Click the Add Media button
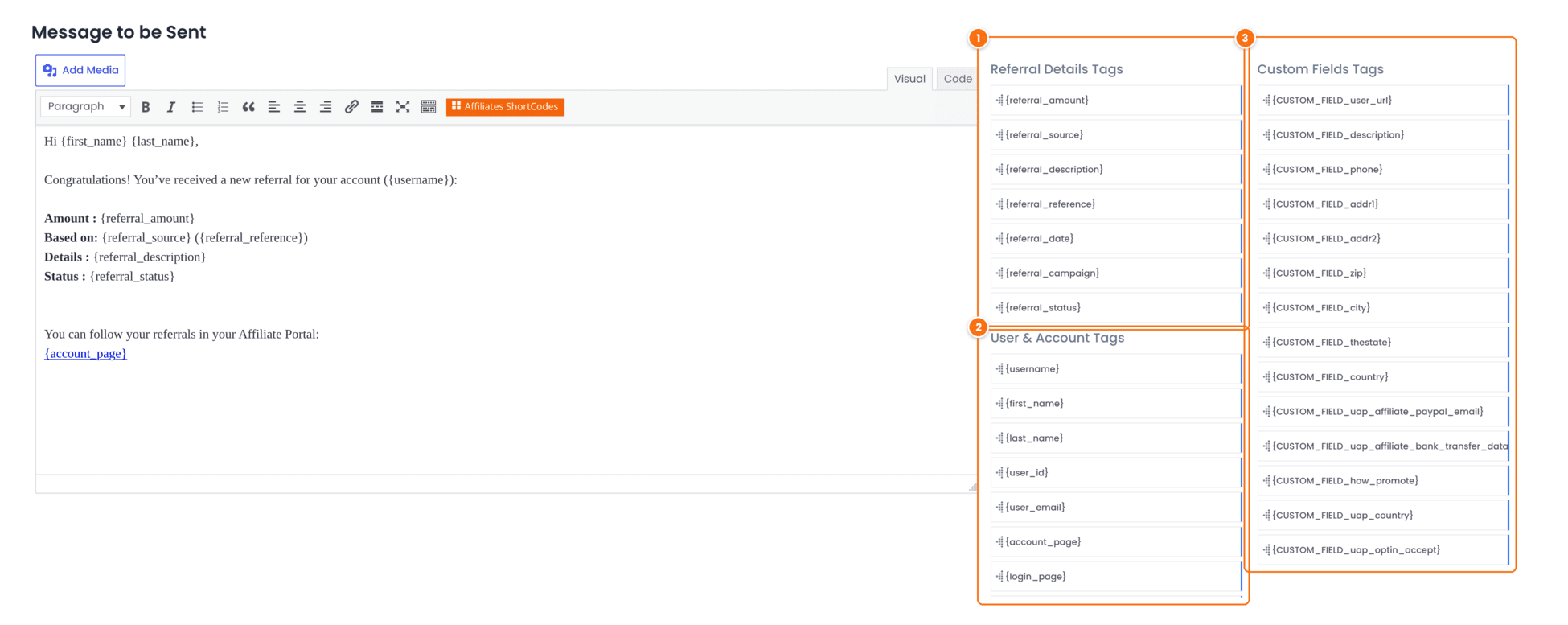 [x=80, y=70]
